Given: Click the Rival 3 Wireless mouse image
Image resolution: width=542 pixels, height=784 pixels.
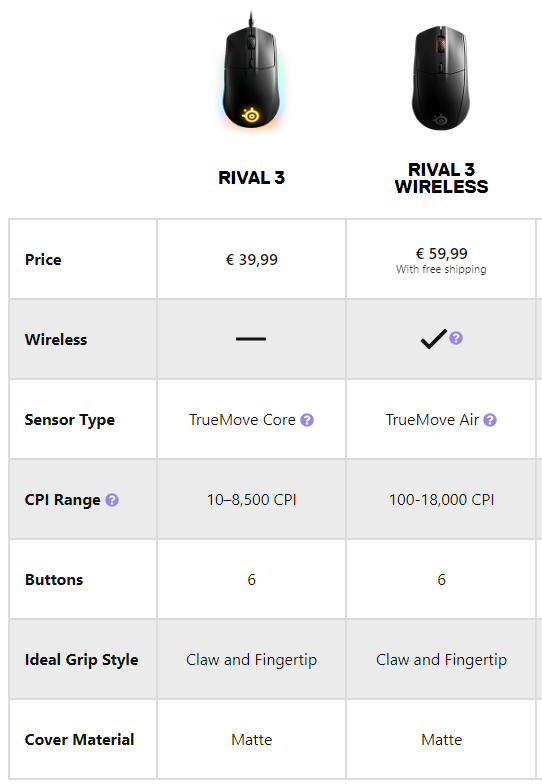Looking at the screenshot, I should (x=441, y=78).
